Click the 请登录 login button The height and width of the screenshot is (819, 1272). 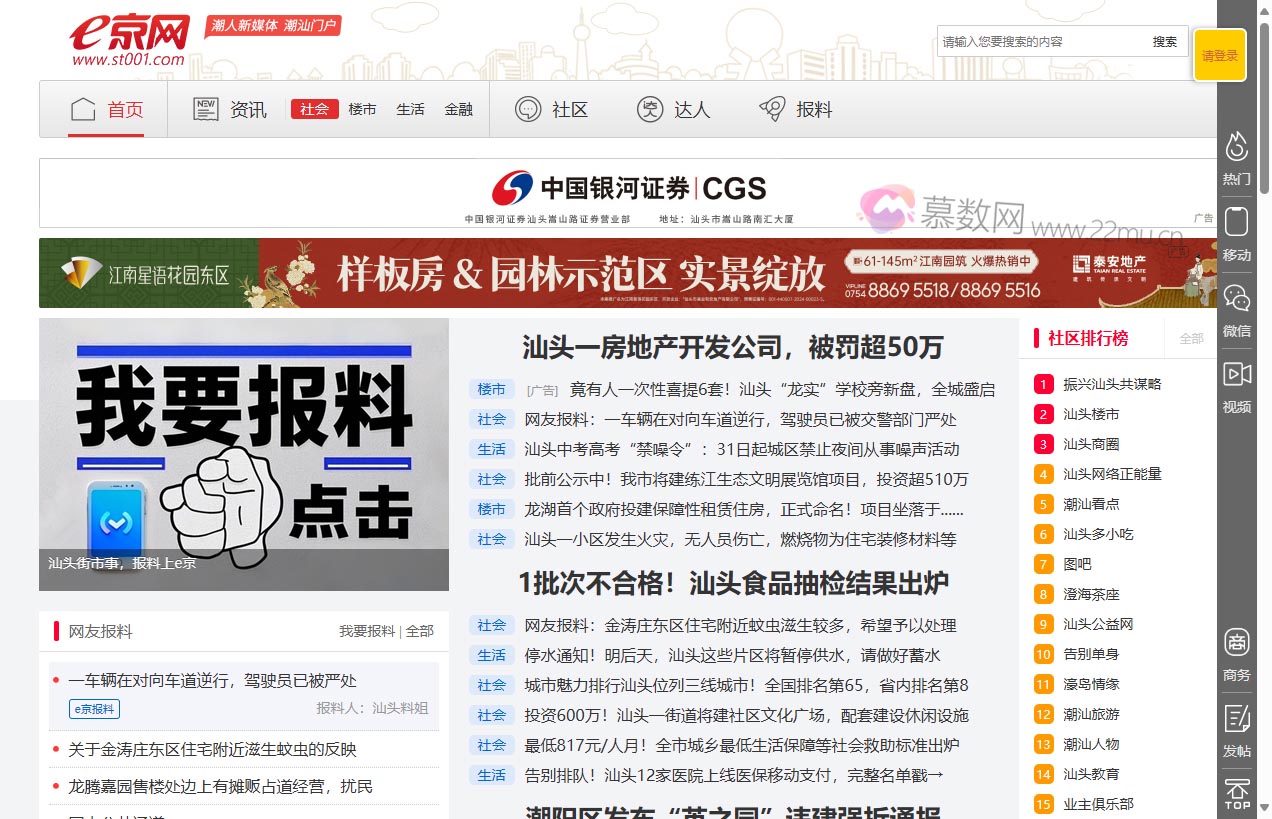(1220, 55)
